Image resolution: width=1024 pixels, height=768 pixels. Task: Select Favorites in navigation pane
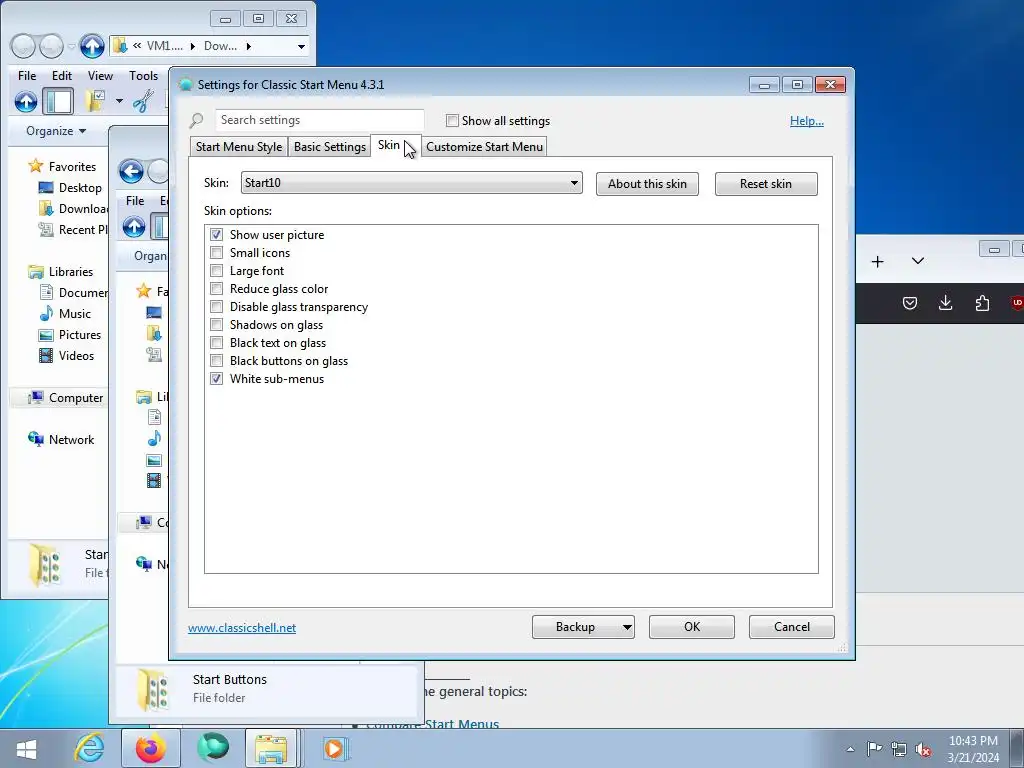[63, 167]
